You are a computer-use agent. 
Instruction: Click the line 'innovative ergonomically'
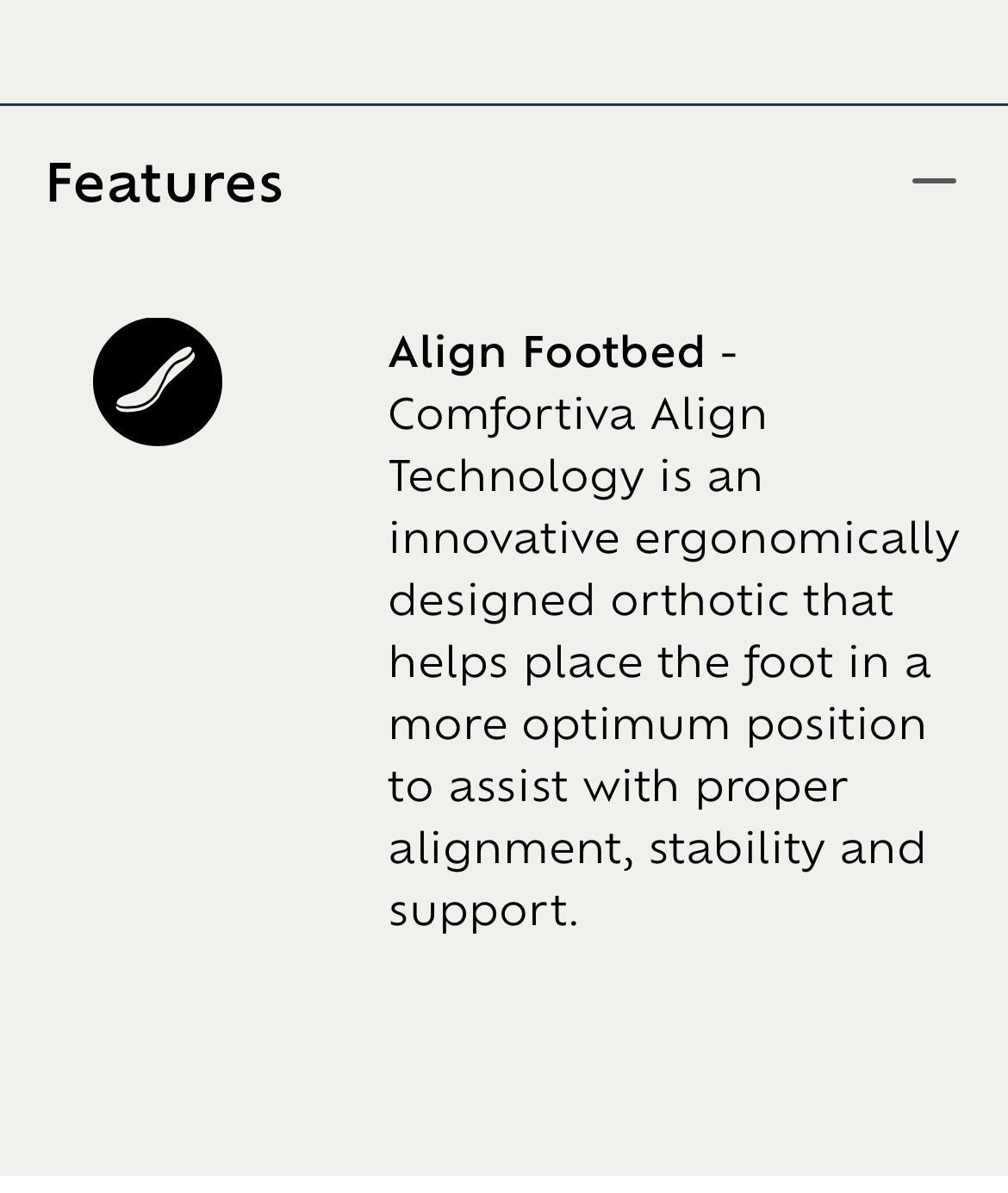point(674,539)
